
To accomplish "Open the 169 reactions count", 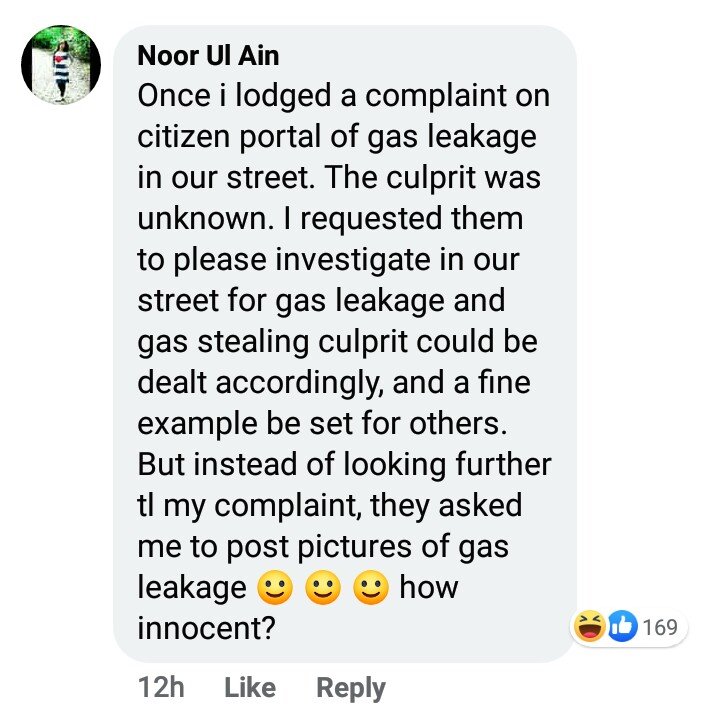I will [660, 628].
